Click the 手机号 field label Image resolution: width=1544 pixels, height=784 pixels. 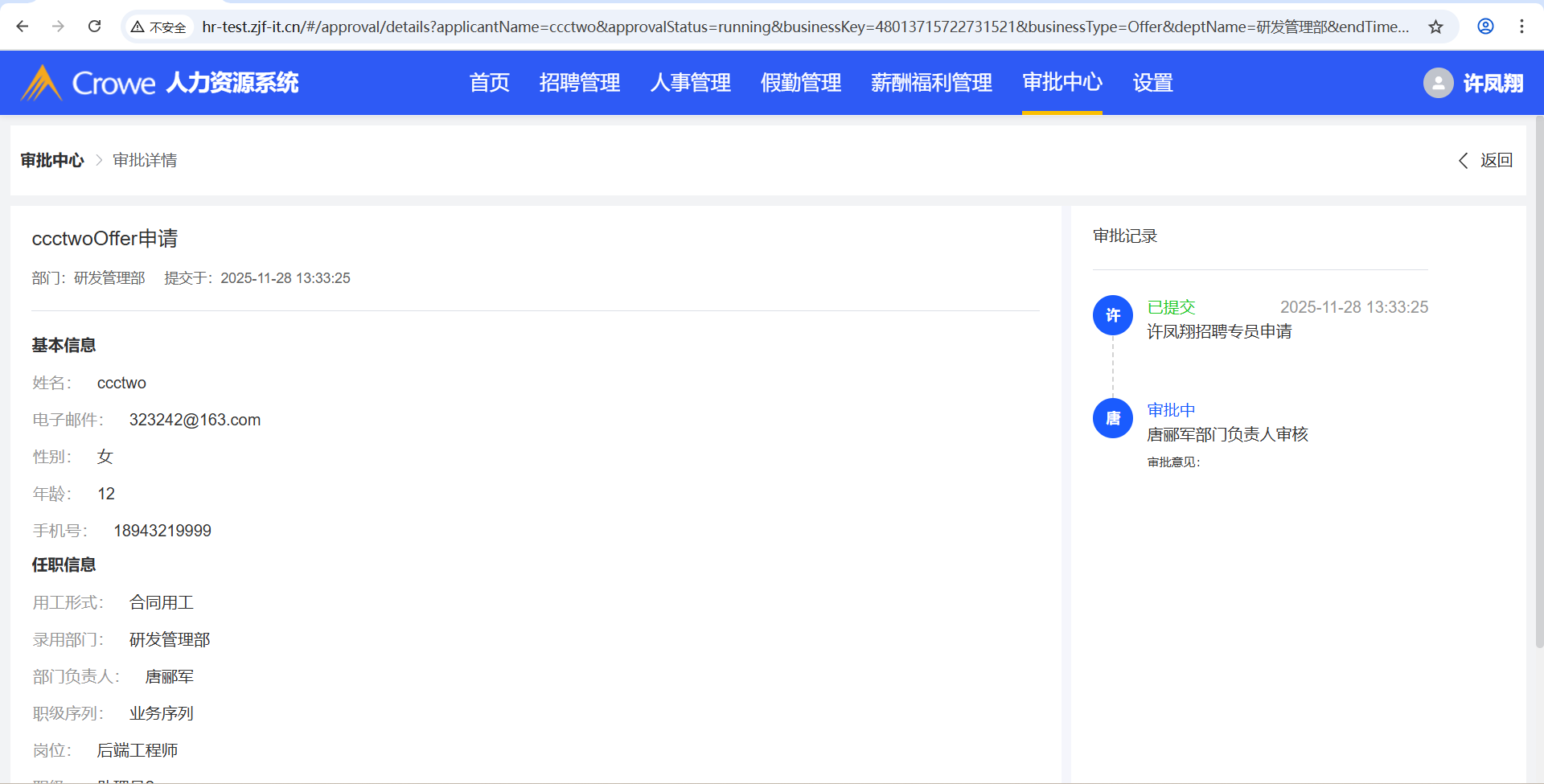point(60,531)
